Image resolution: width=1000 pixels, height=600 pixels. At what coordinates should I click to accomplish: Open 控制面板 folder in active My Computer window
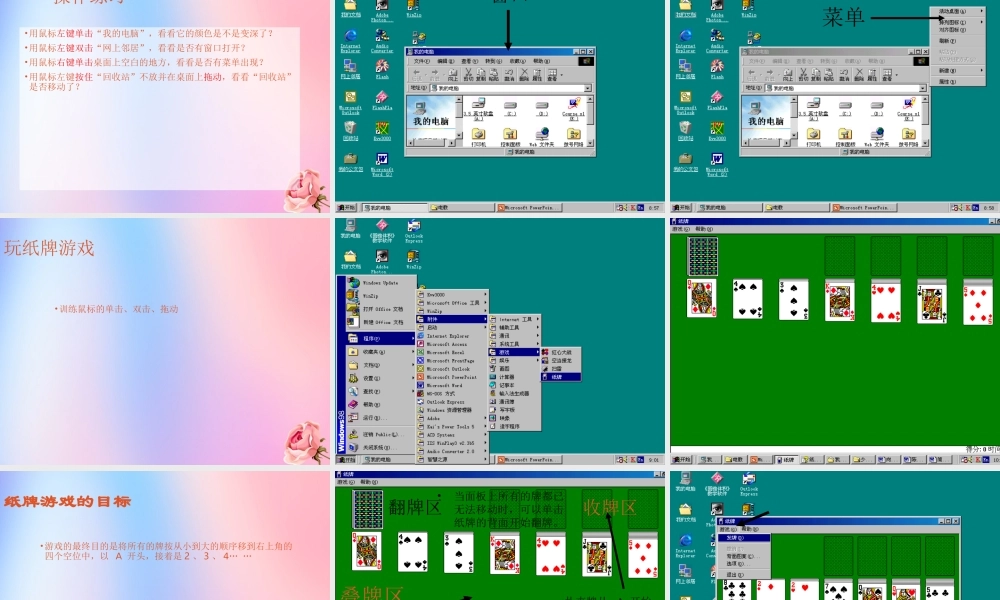[510, 136]
